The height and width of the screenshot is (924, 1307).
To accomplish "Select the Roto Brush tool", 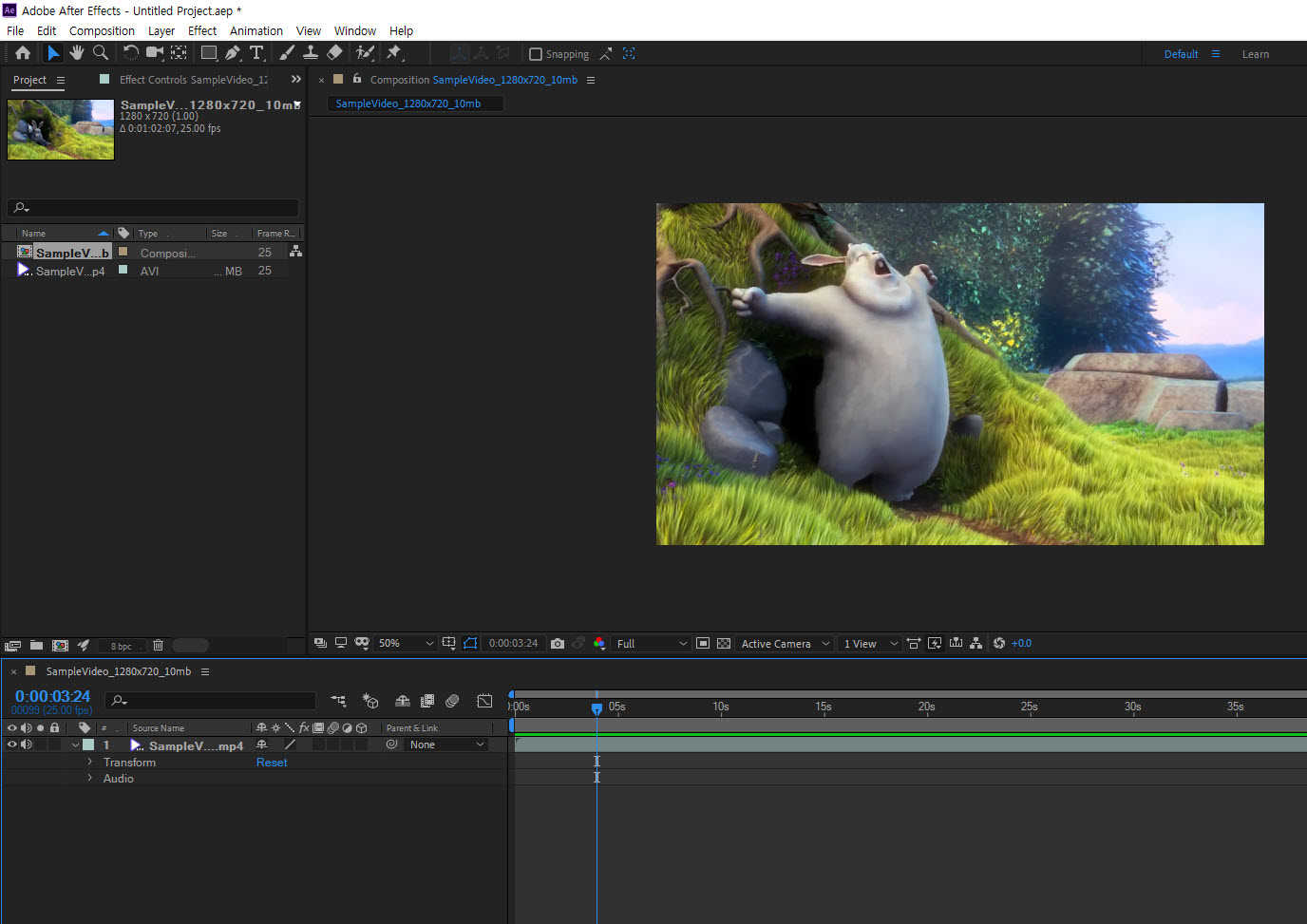I will tap(365, 53).
